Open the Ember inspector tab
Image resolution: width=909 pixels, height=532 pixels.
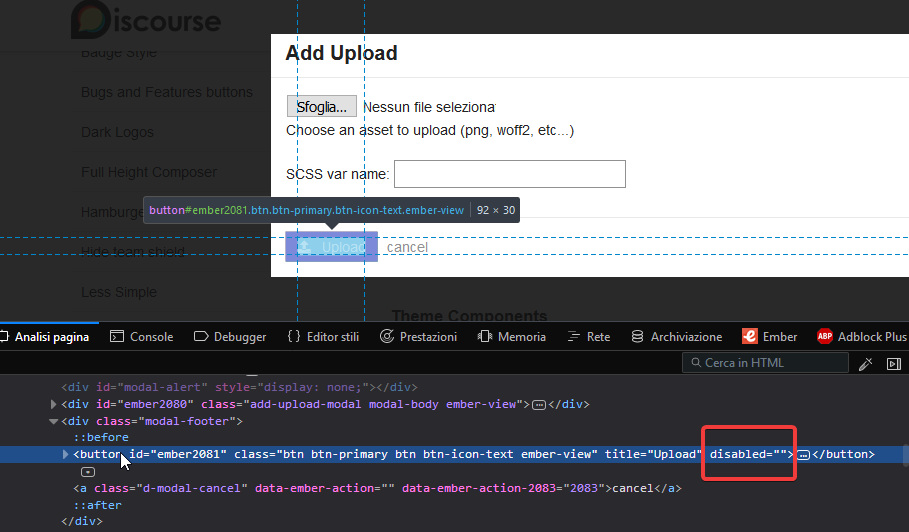point(769,337)
